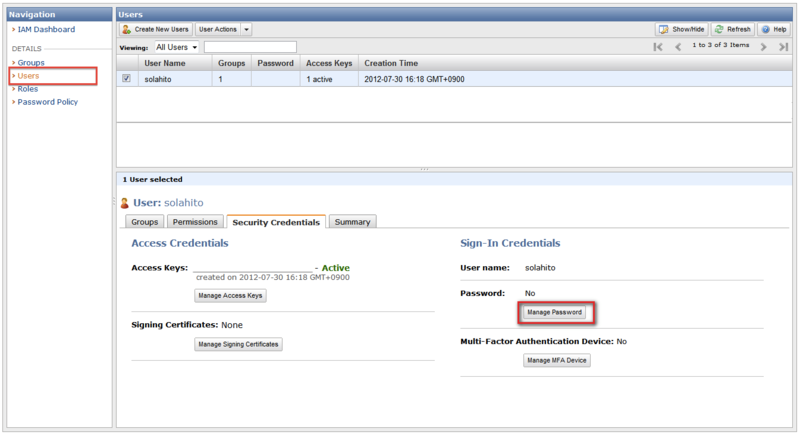Go to the previous page of items
The image size is (800, 435).
point(678,47)
